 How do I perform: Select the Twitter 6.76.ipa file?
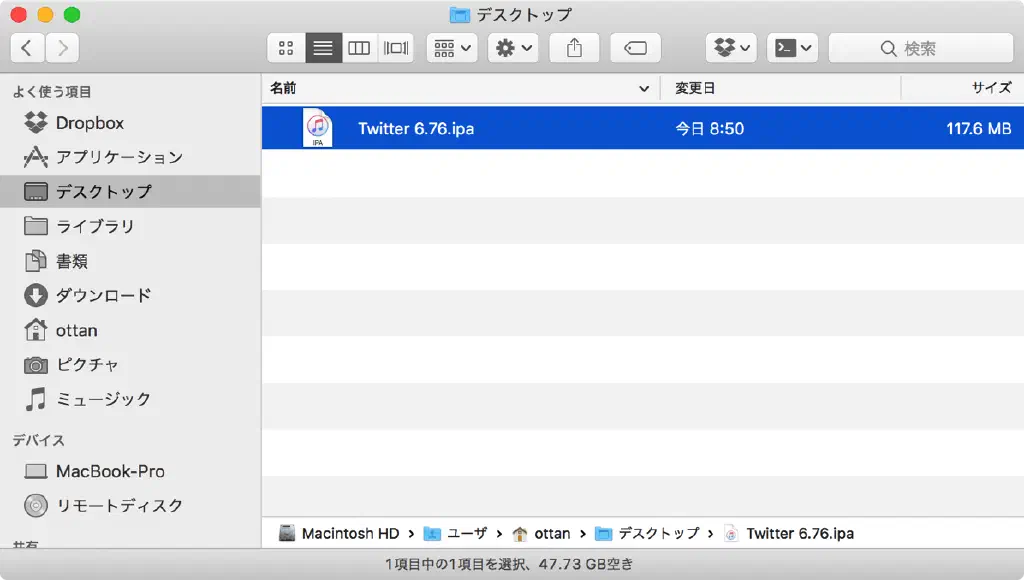[x=415, y=129]
